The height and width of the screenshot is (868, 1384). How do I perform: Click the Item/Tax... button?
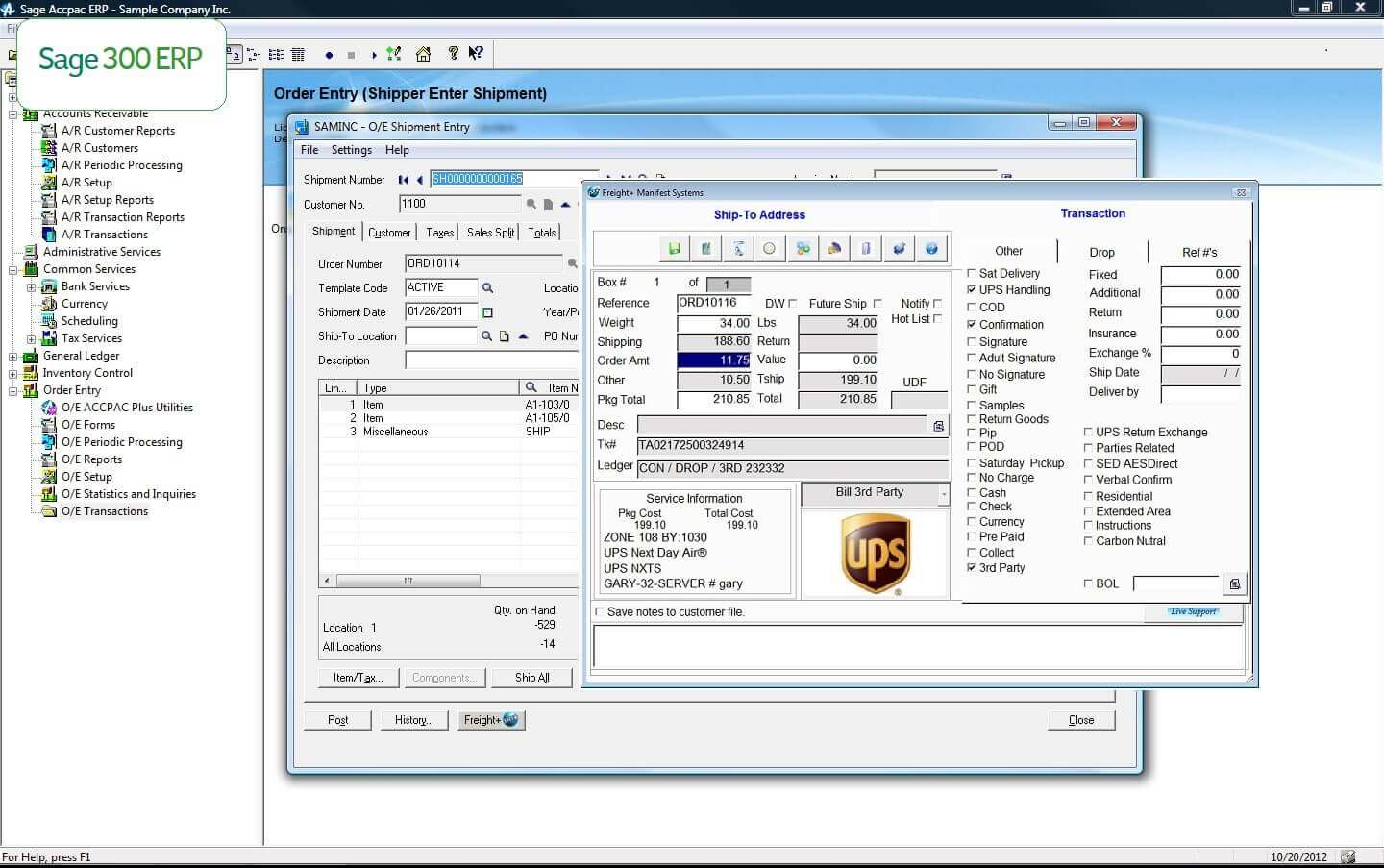tap(358, 678)
